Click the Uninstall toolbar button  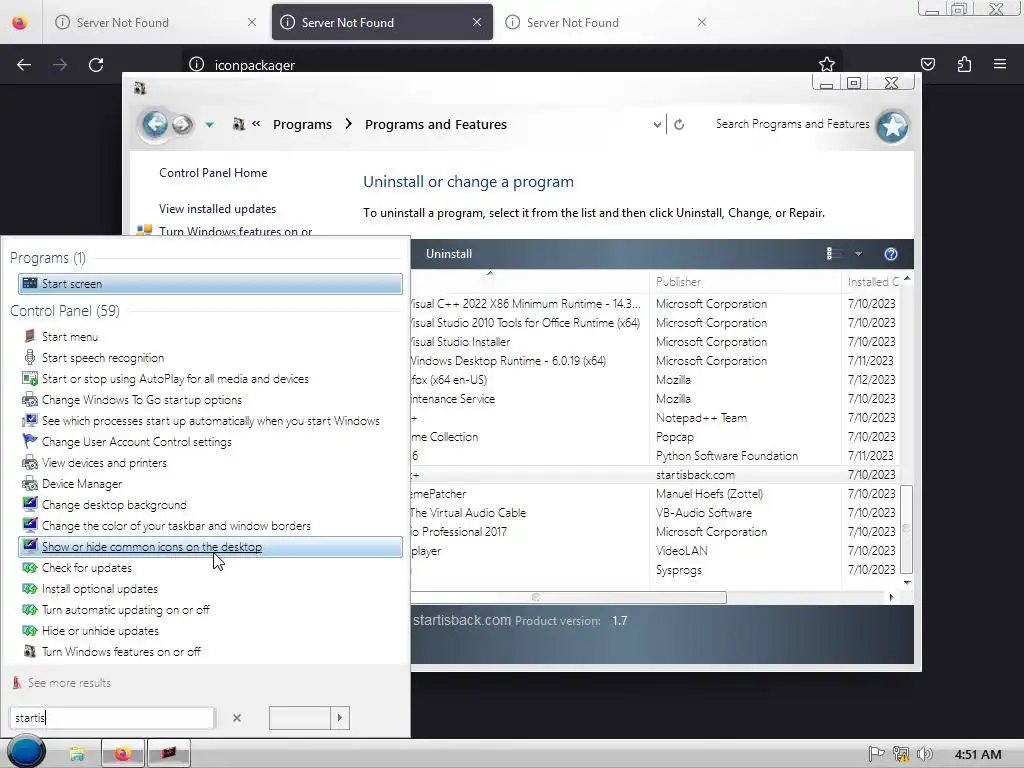point(449,254)
